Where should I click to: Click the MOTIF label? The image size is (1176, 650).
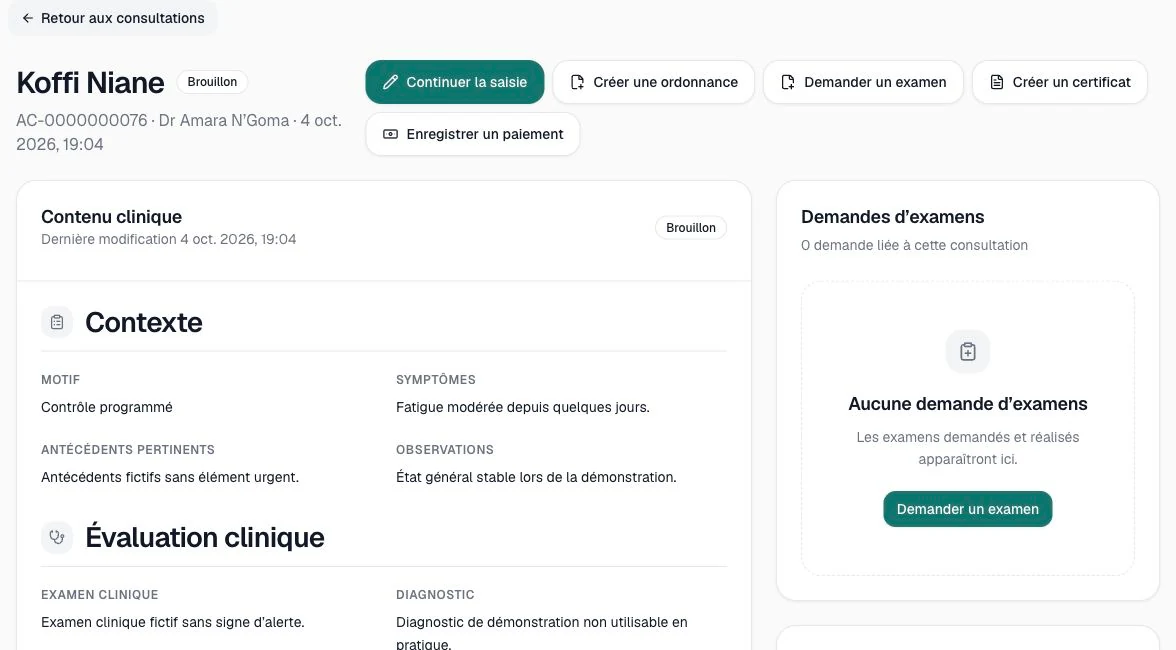pos(61,379)
